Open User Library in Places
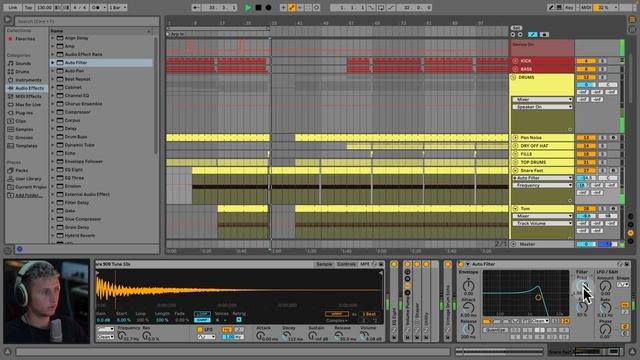Screen dimensions: 640x360 28,179
